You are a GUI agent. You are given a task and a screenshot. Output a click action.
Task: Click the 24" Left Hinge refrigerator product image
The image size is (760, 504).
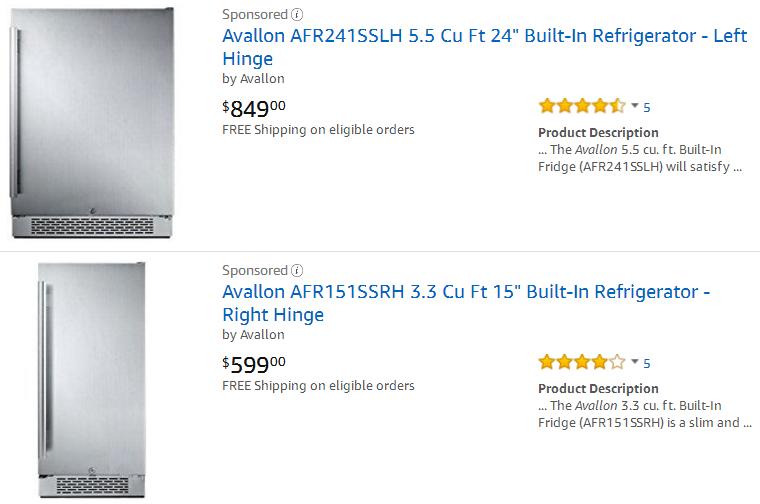pos(92,122)
